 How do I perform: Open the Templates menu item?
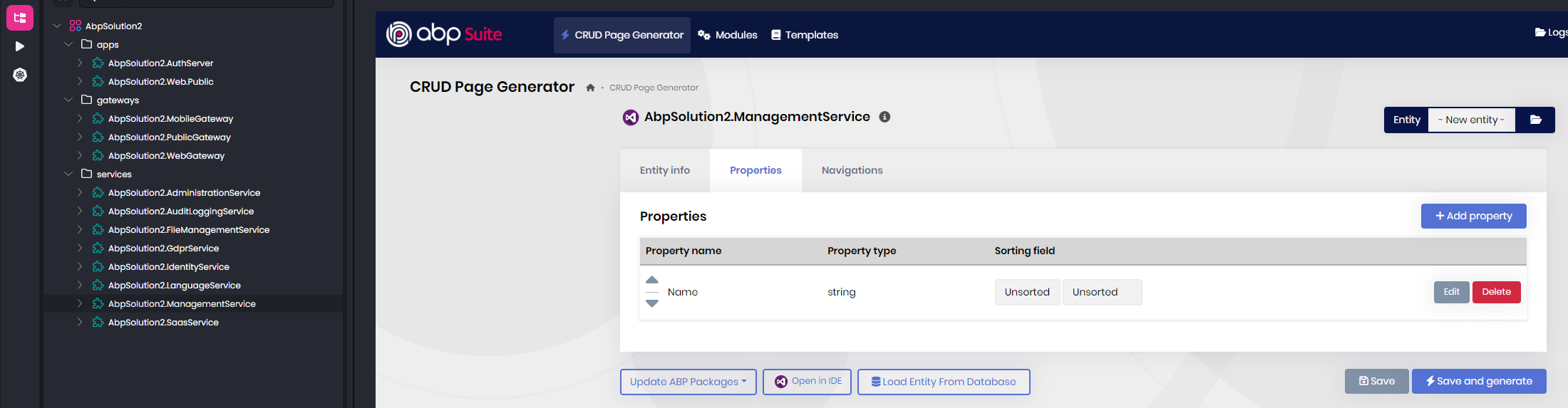[x=805, y=35]
